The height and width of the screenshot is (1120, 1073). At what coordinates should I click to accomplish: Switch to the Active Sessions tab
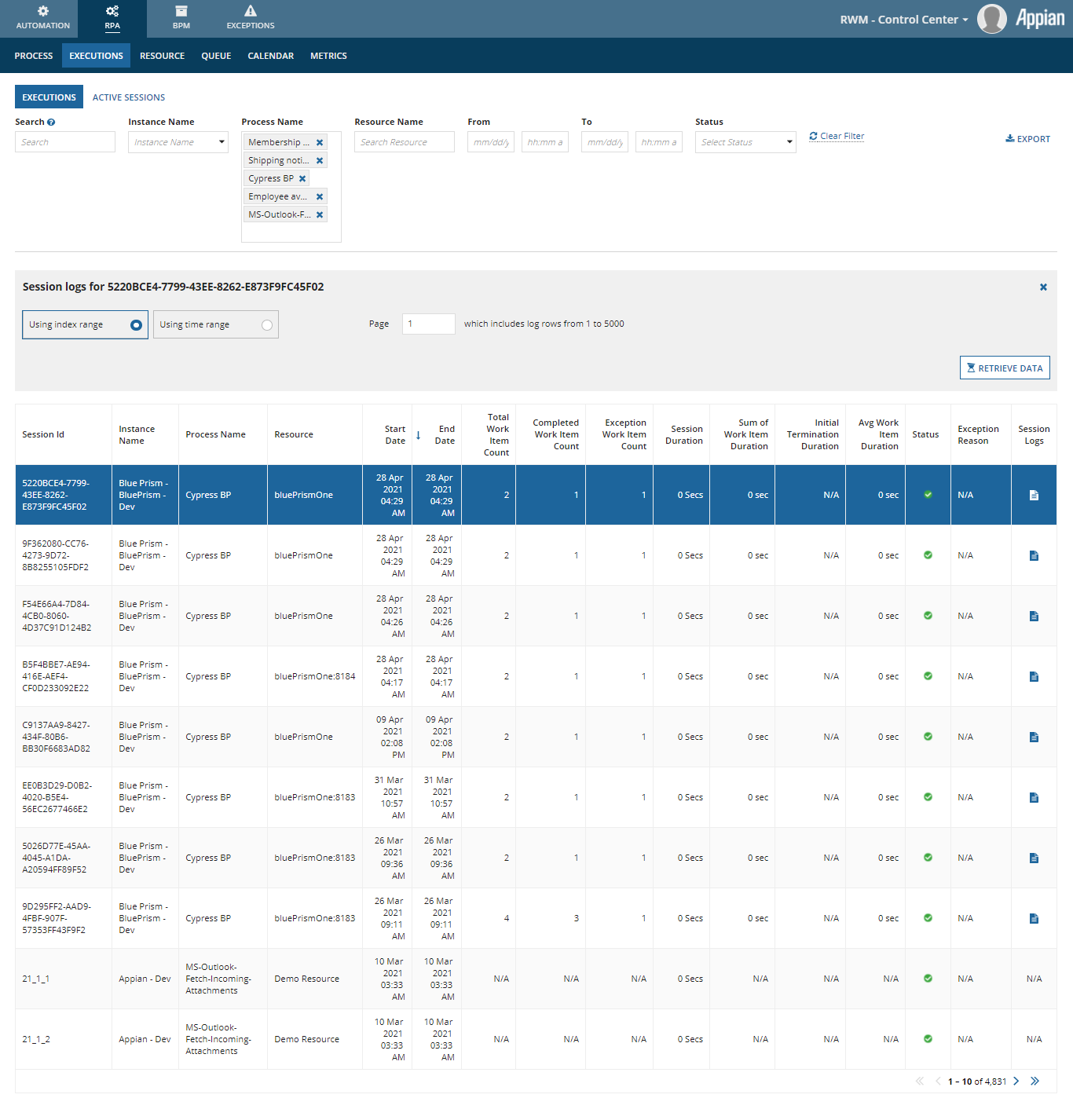(129, 97)
